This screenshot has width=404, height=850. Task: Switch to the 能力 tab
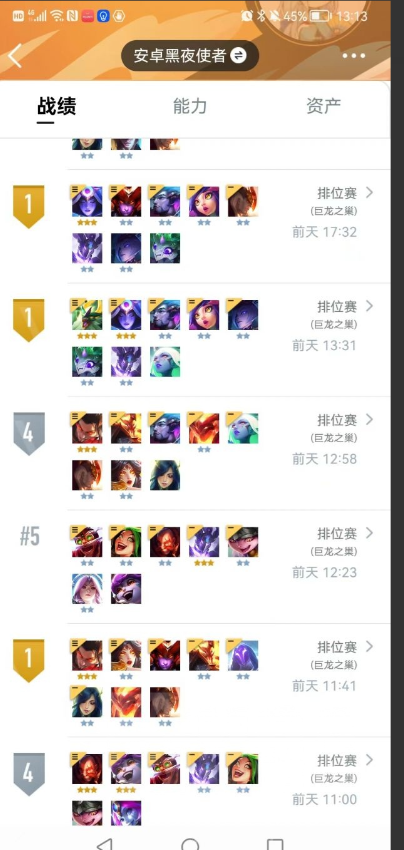click(x=190, y=106)
